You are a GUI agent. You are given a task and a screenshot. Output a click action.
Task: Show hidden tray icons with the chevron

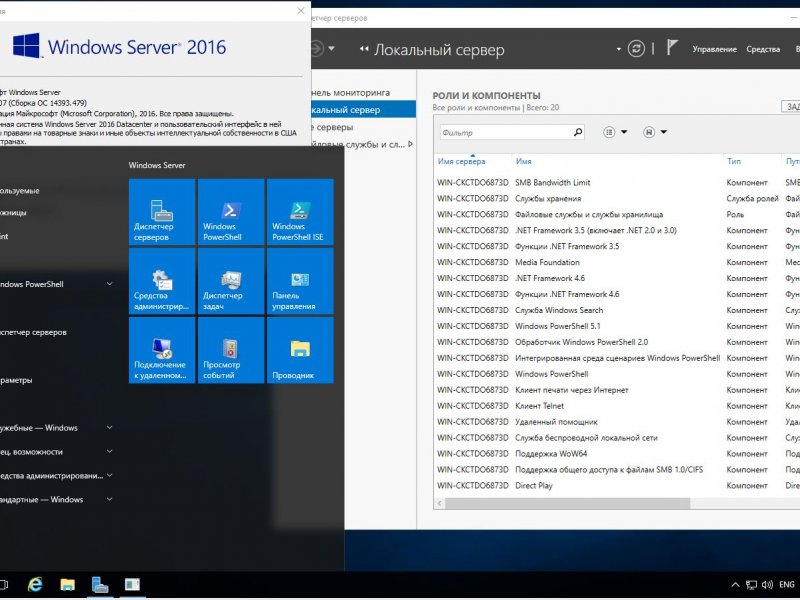click(735, 585)
